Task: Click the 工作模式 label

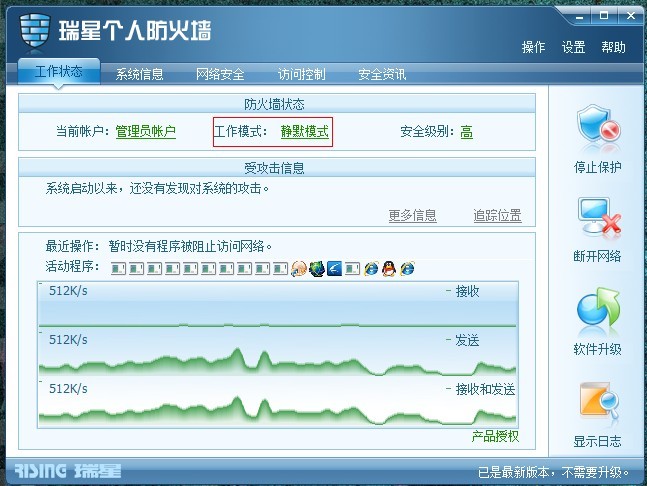Action: 240,132
